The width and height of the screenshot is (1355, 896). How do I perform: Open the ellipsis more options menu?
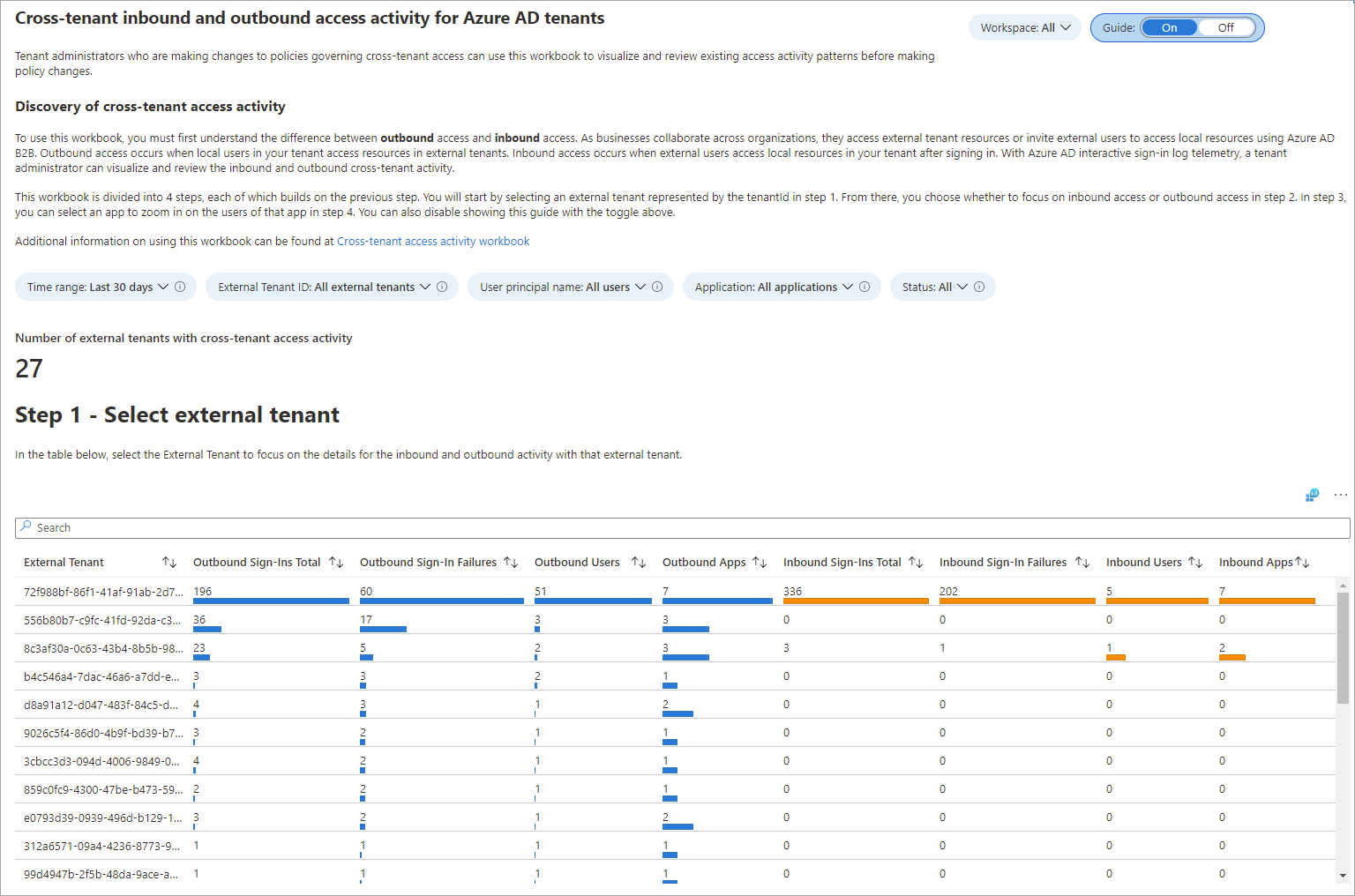point(1341,495)
